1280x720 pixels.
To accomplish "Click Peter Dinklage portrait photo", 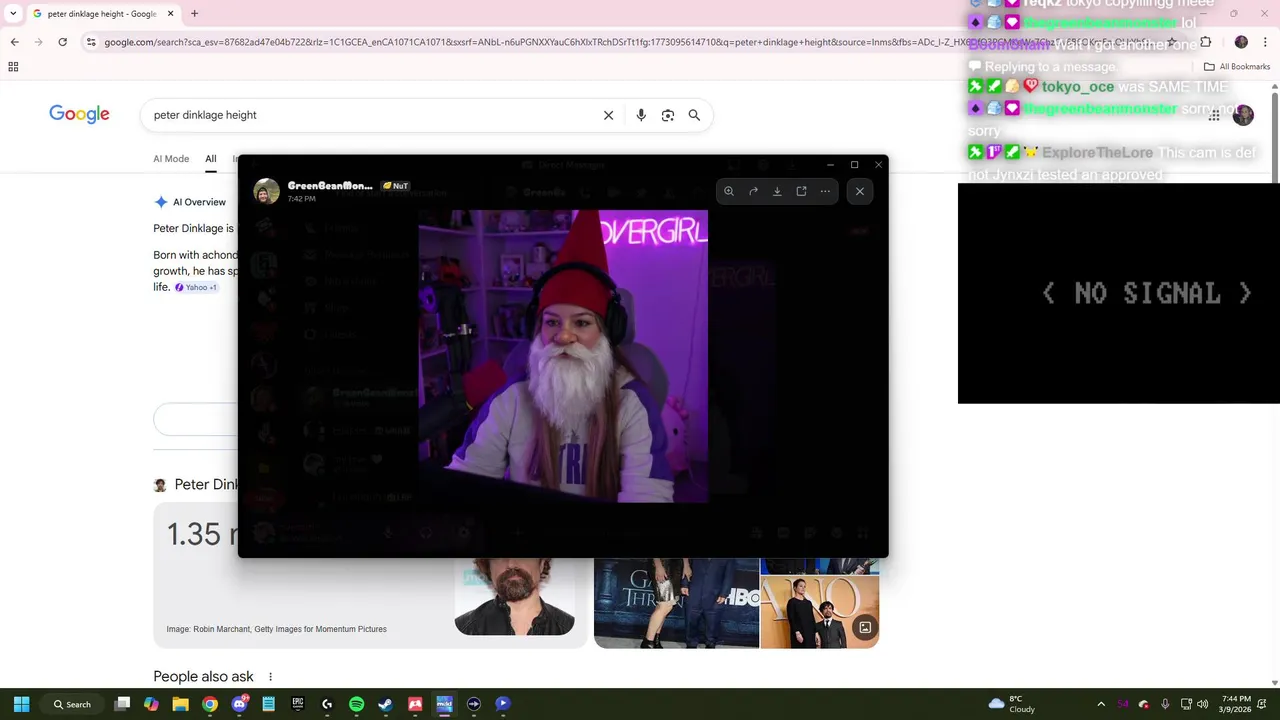I will point(515,596).
